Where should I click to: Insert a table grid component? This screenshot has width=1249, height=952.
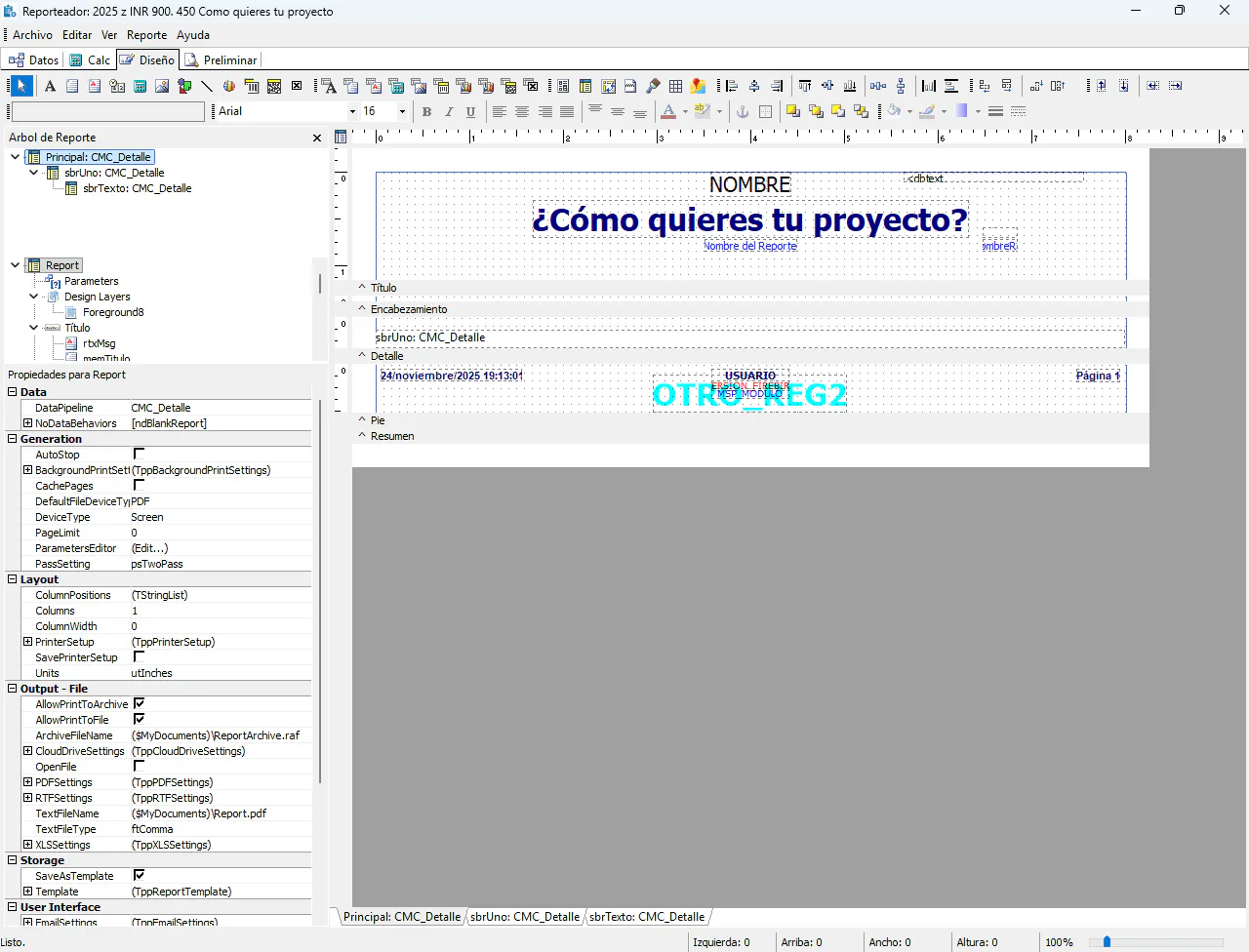tap(675, 86)
